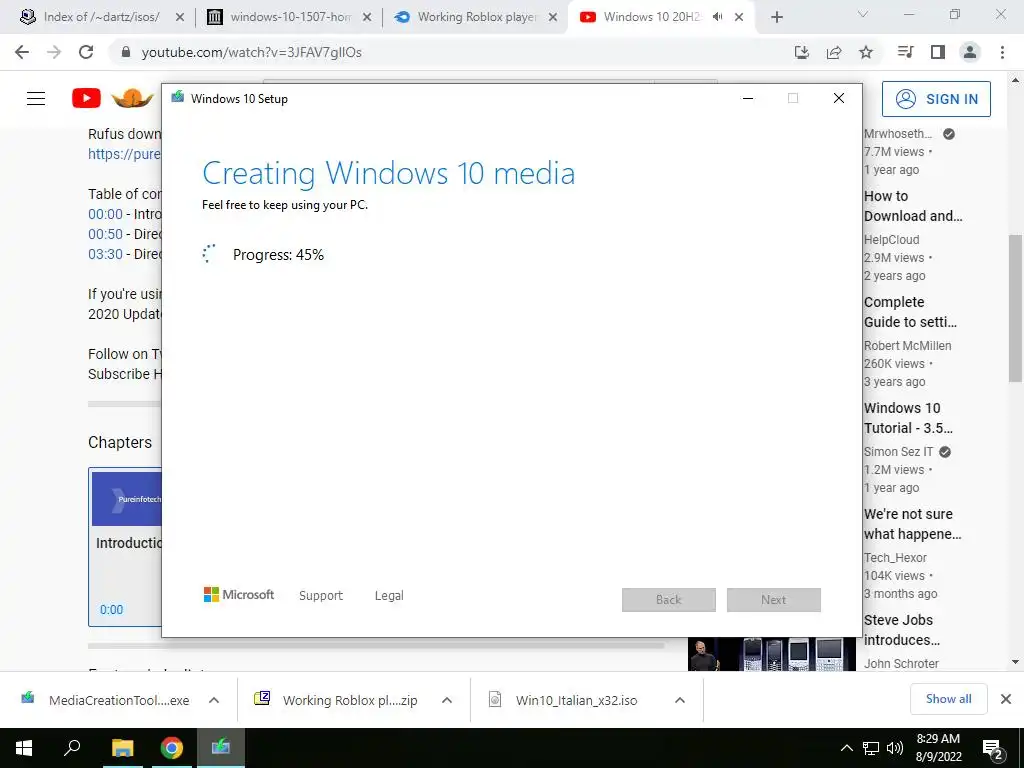Click the Next button in Setup

click(774, 600)
